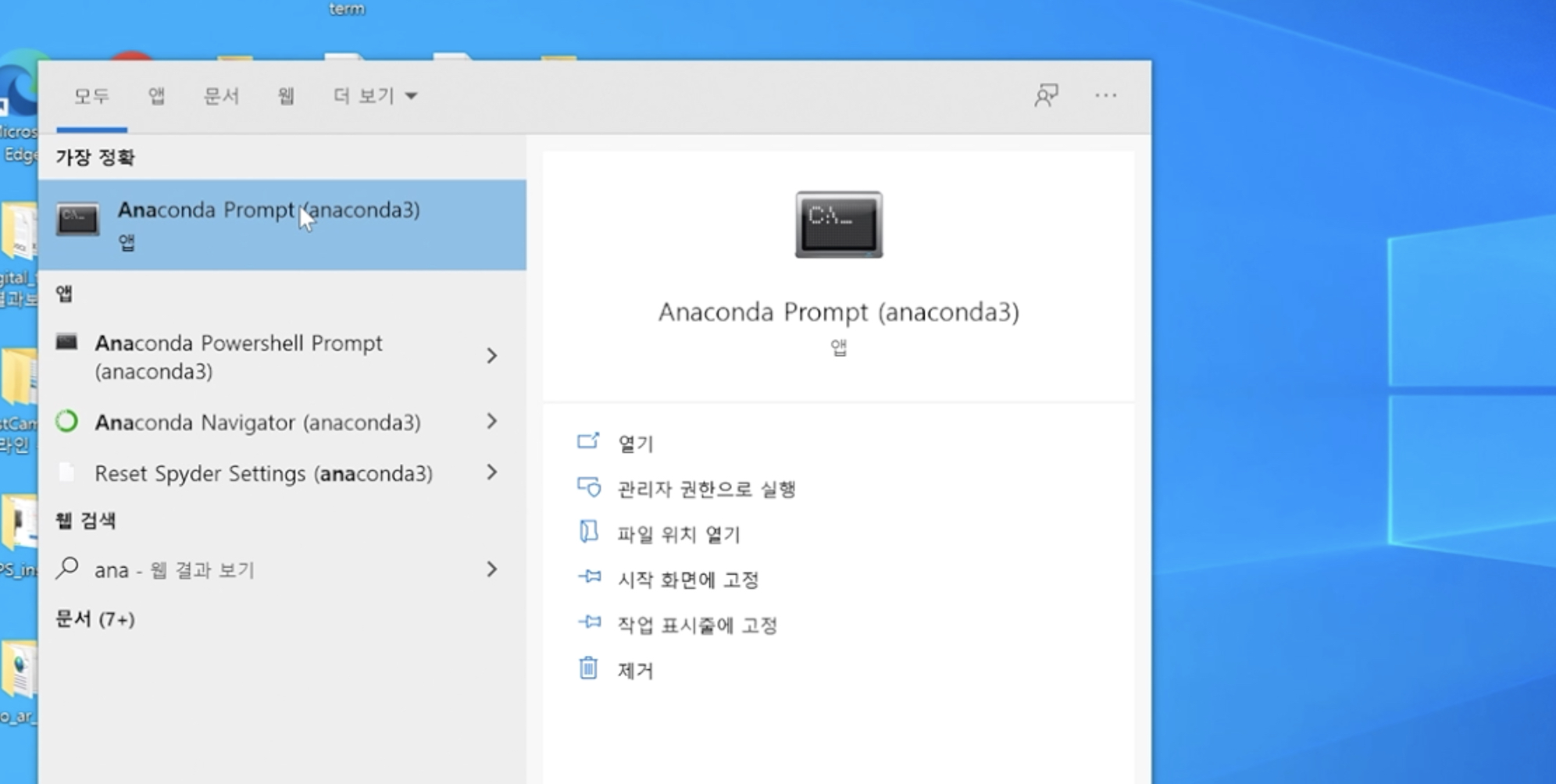Choose 관리자 권한으로 실행
The height and width of the screenshot is (784, 1556).
click(x=706, y=489)
